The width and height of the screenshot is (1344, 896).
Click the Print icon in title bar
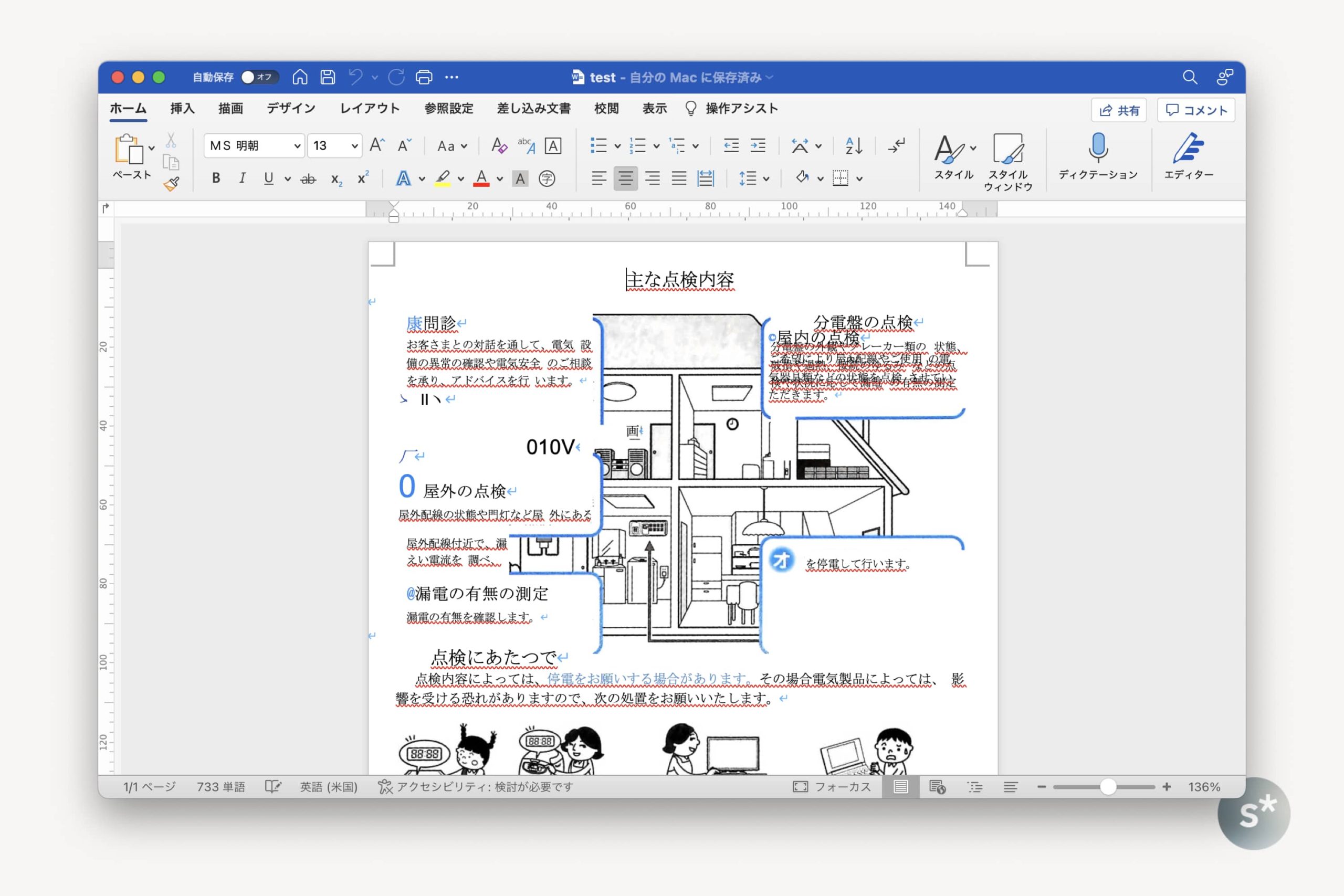pos(424,77)
